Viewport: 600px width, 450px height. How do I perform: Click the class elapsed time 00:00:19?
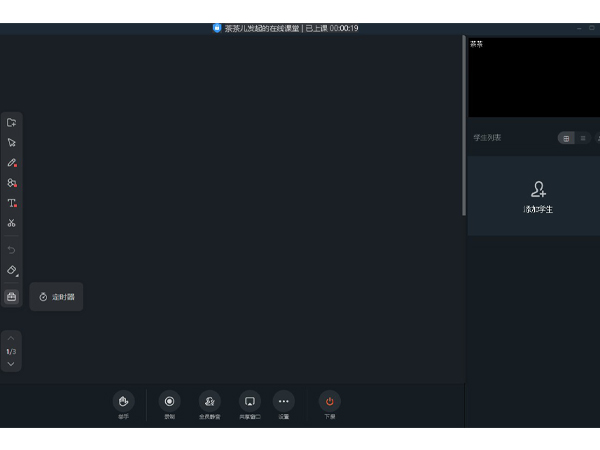[344, 28]
